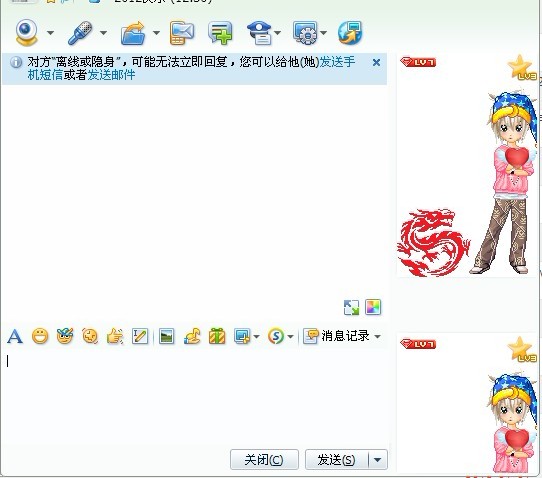
Task: Click the 发送邮件 link
Action: pos(111,75)
